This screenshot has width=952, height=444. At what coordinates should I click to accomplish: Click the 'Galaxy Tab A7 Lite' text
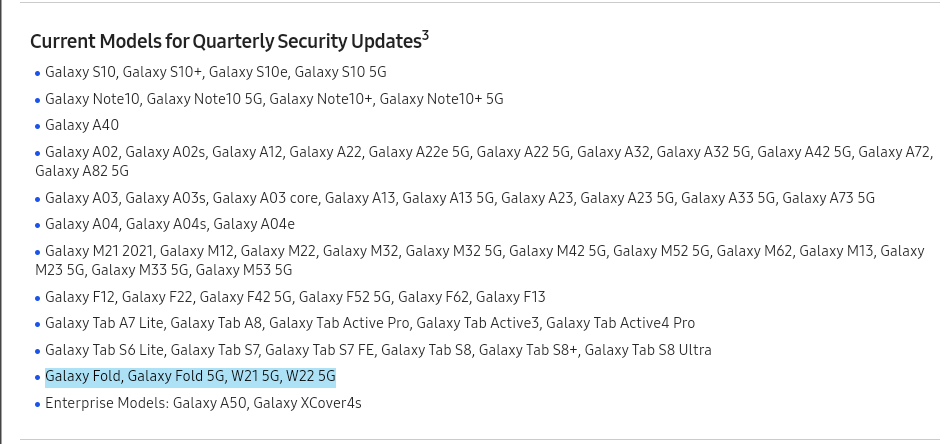pyautogui.click(x=104, y=323)
